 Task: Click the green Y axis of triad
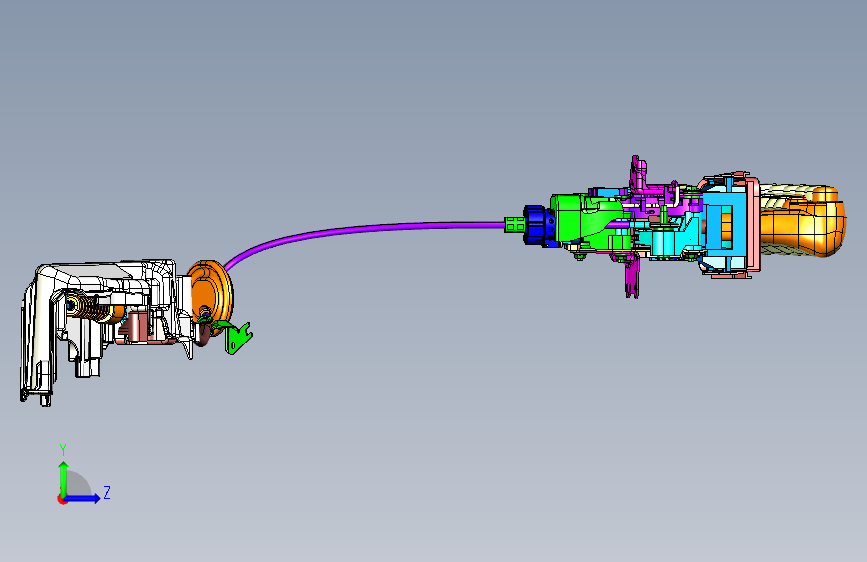[64, 478]
